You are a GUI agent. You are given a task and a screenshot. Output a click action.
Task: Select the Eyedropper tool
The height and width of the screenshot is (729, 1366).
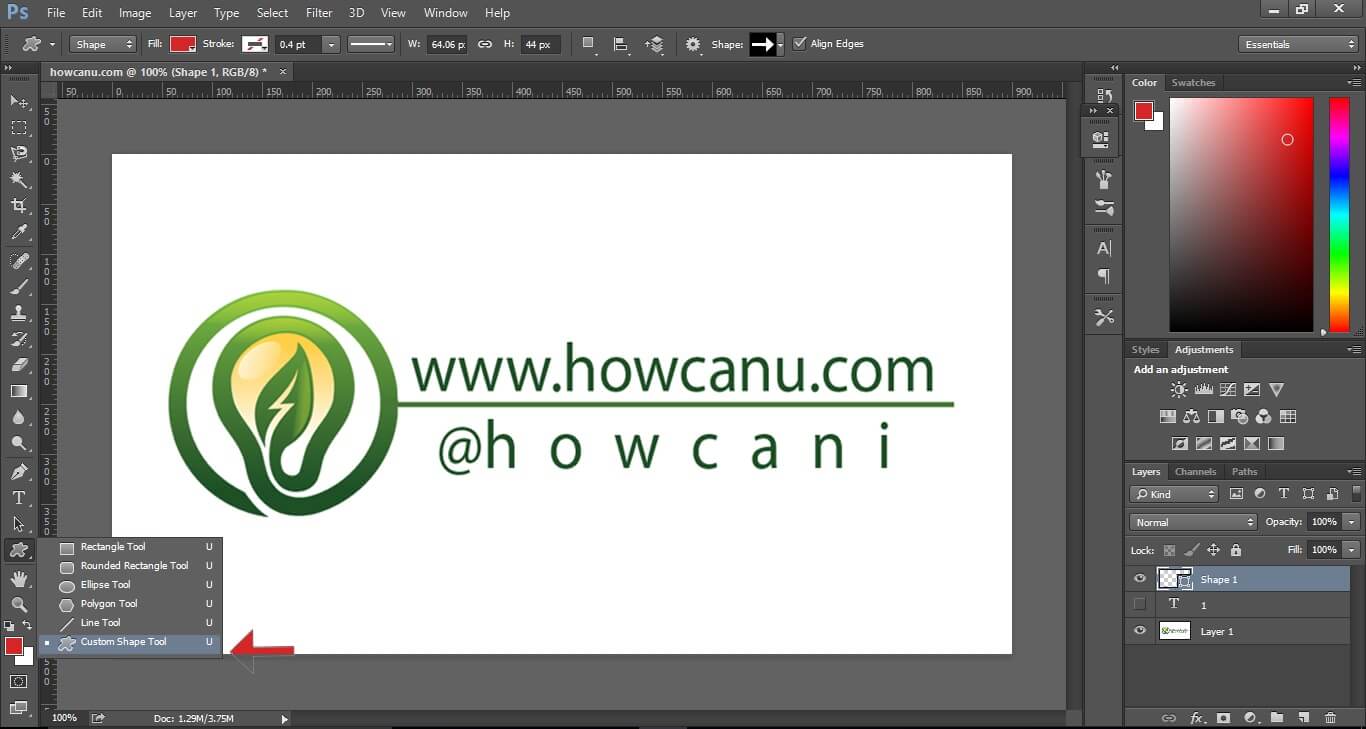tap(19, 232)
